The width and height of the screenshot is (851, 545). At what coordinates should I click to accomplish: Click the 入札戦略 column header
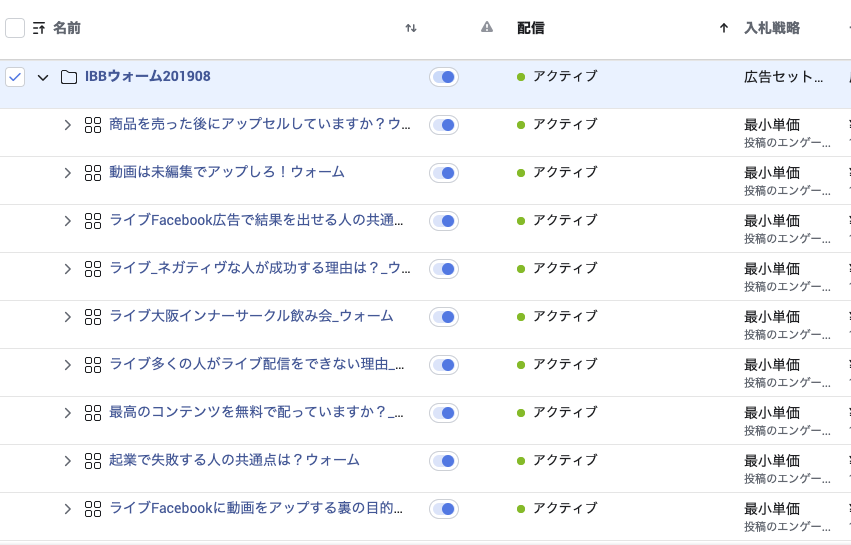[772, 28]
